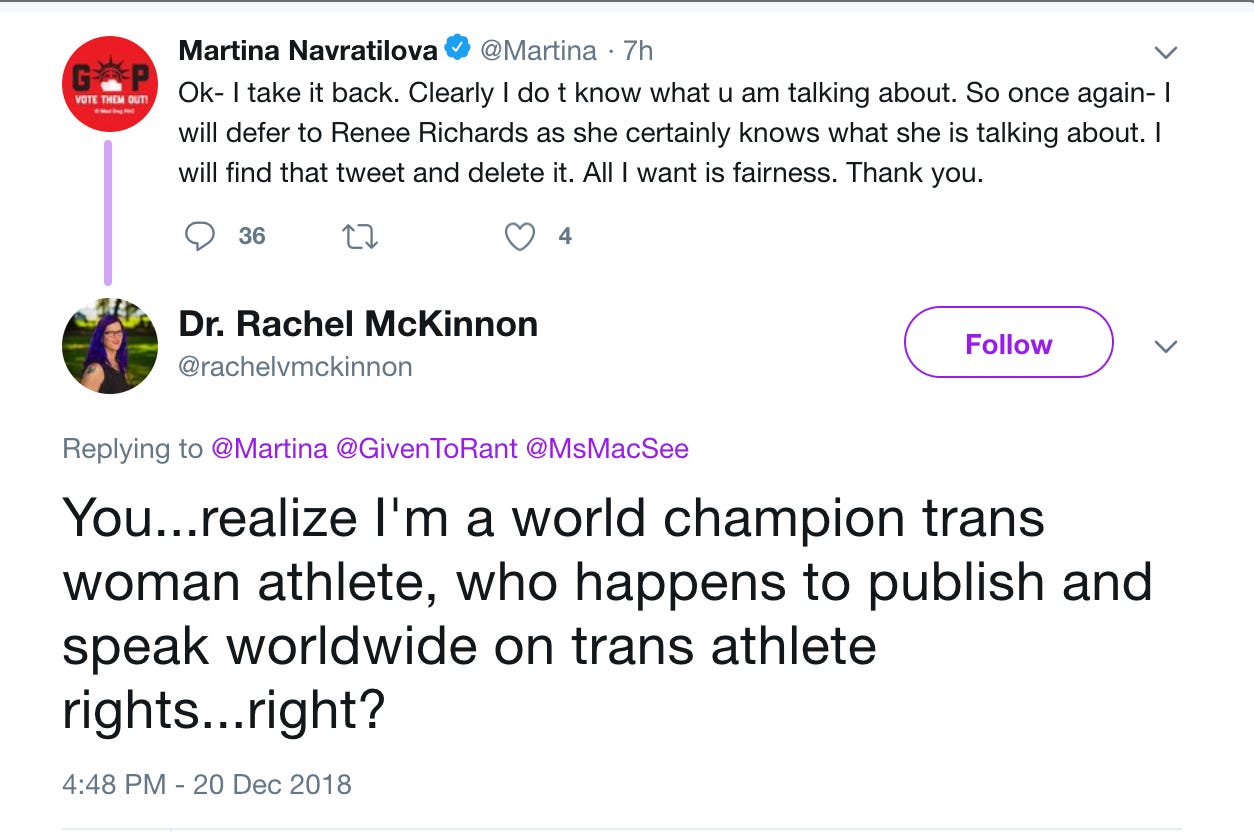Open the dropdown chevron next to Follow
This screenshot has height=832, width=1254.
1166,346
